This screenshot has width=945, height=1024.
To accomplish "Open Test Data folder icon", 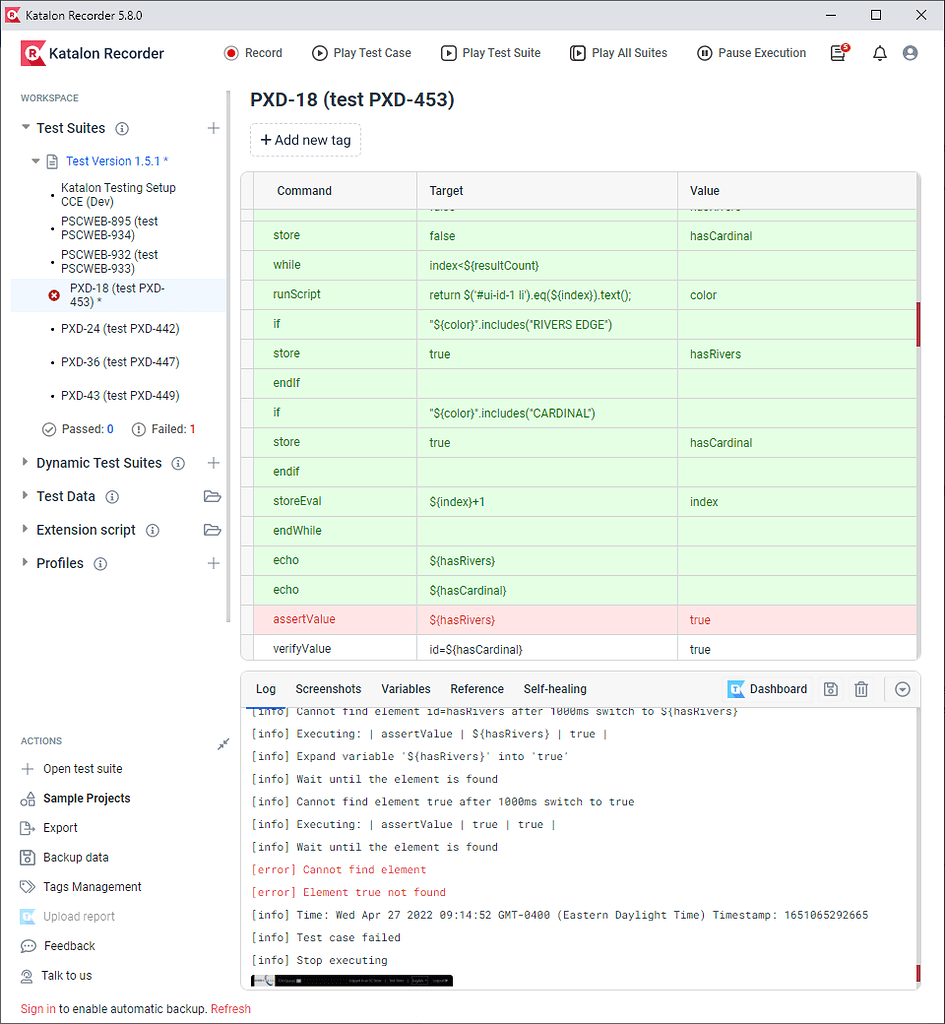I will (x=212, y=496).
